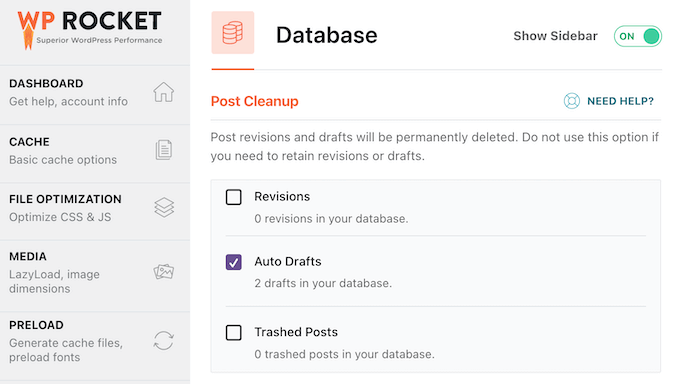Click the Revisions label text
The width and height of the screenshot is (680, 384).
(282, 197)
